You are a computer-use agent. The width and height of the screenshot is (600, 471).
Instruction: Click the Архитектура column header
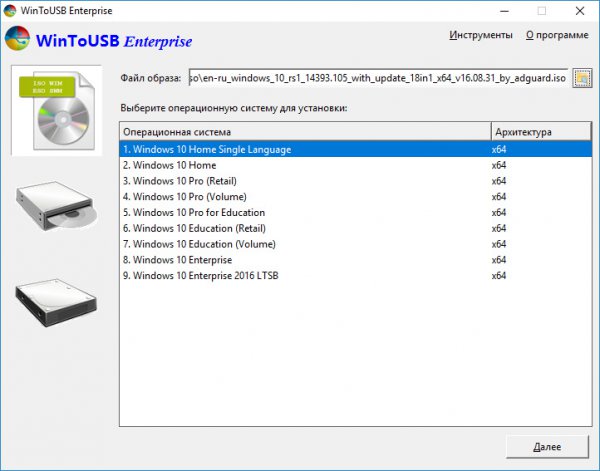pos(538,132)
